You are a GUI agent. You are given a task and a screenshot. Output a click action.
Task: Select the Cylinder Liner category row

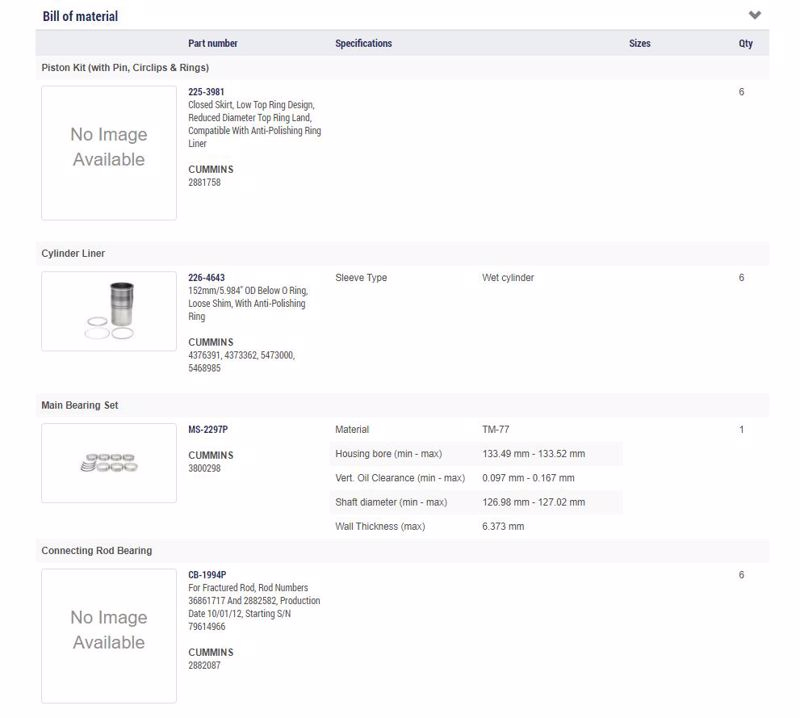tap(402, 253)
